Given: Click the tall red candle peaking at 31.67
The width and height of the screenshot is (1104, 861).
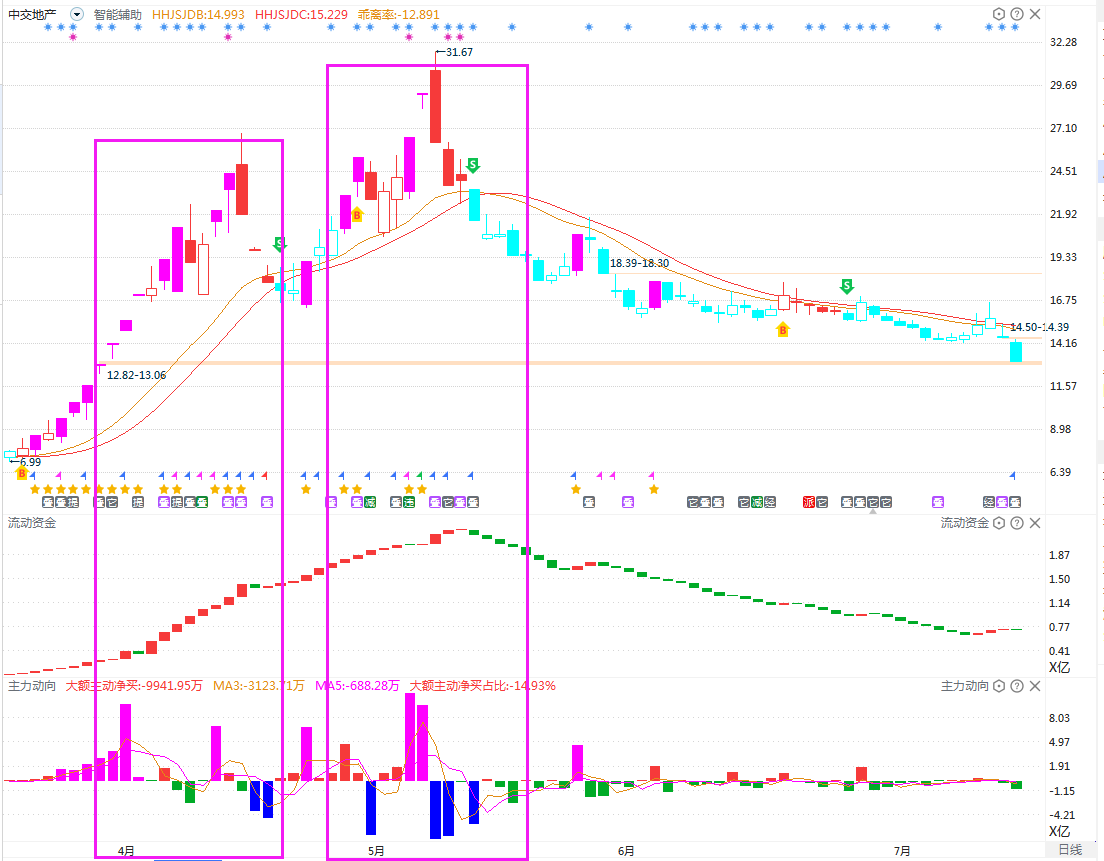Looking at the screenshot, I should coord(436,106).
